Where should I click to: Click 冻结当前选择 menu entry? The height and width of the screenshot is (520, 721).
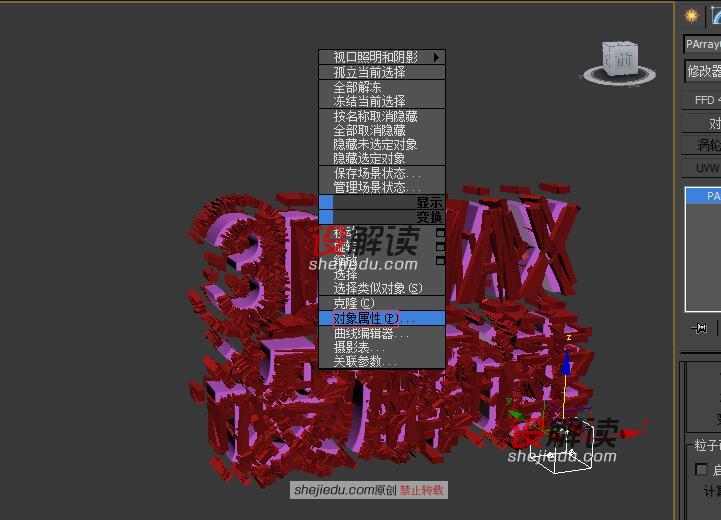[382, 101]
